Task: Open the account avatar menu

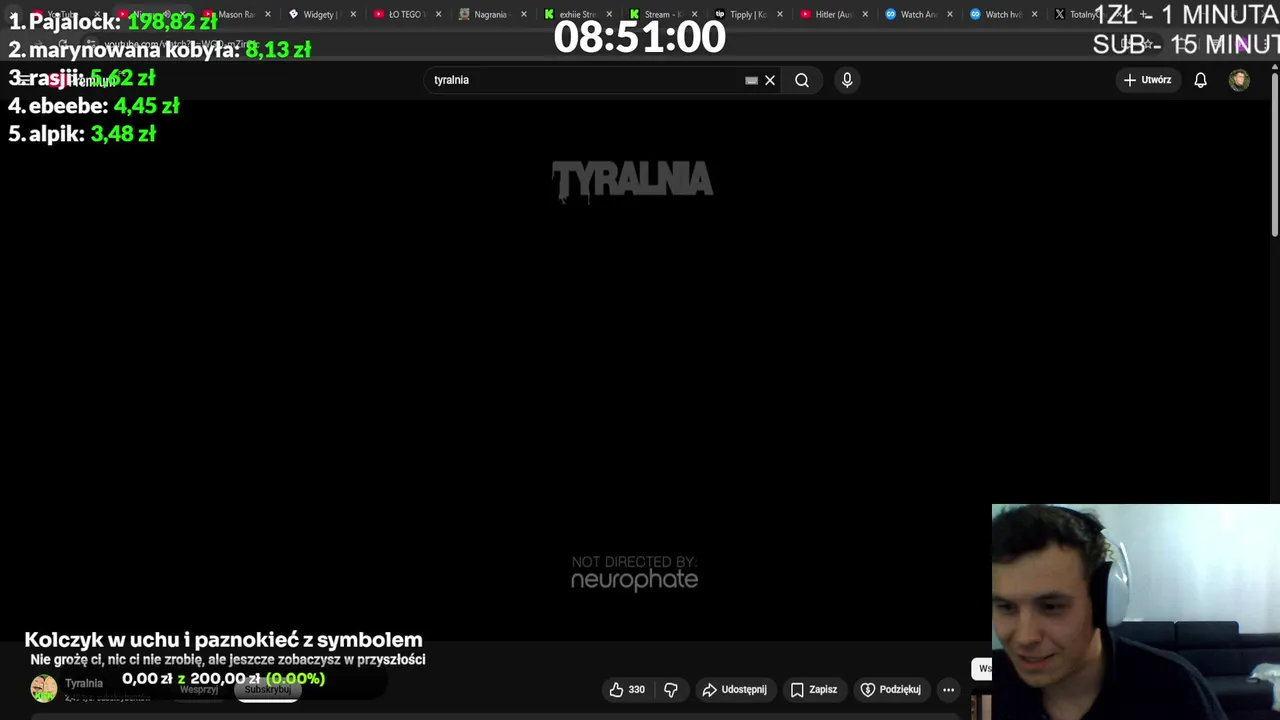Action: (1239, 80)
